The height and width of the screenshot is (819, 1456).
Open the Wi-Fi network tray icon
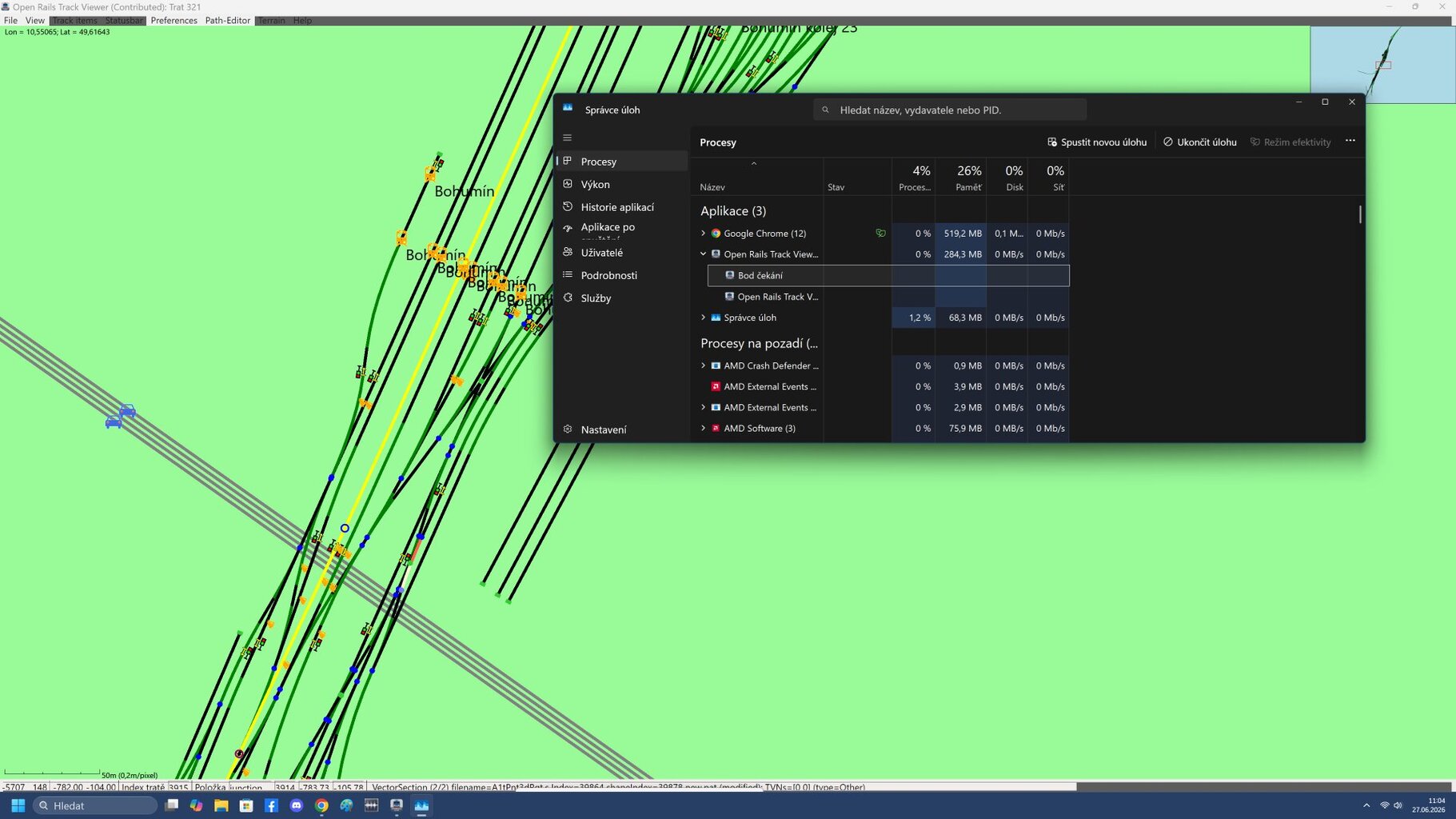(1384, 805)
